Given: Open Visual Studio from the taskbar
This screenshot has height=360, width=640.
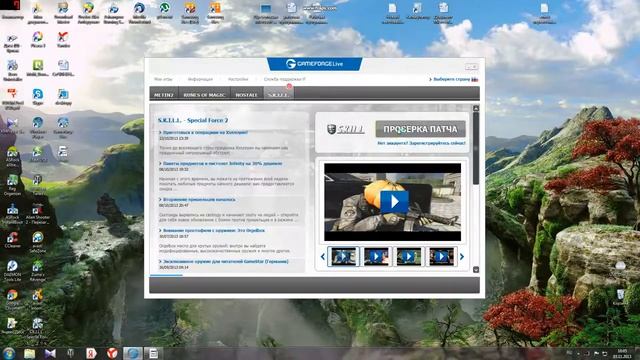Looking at the screenshot, I should [x=50, y=353].
